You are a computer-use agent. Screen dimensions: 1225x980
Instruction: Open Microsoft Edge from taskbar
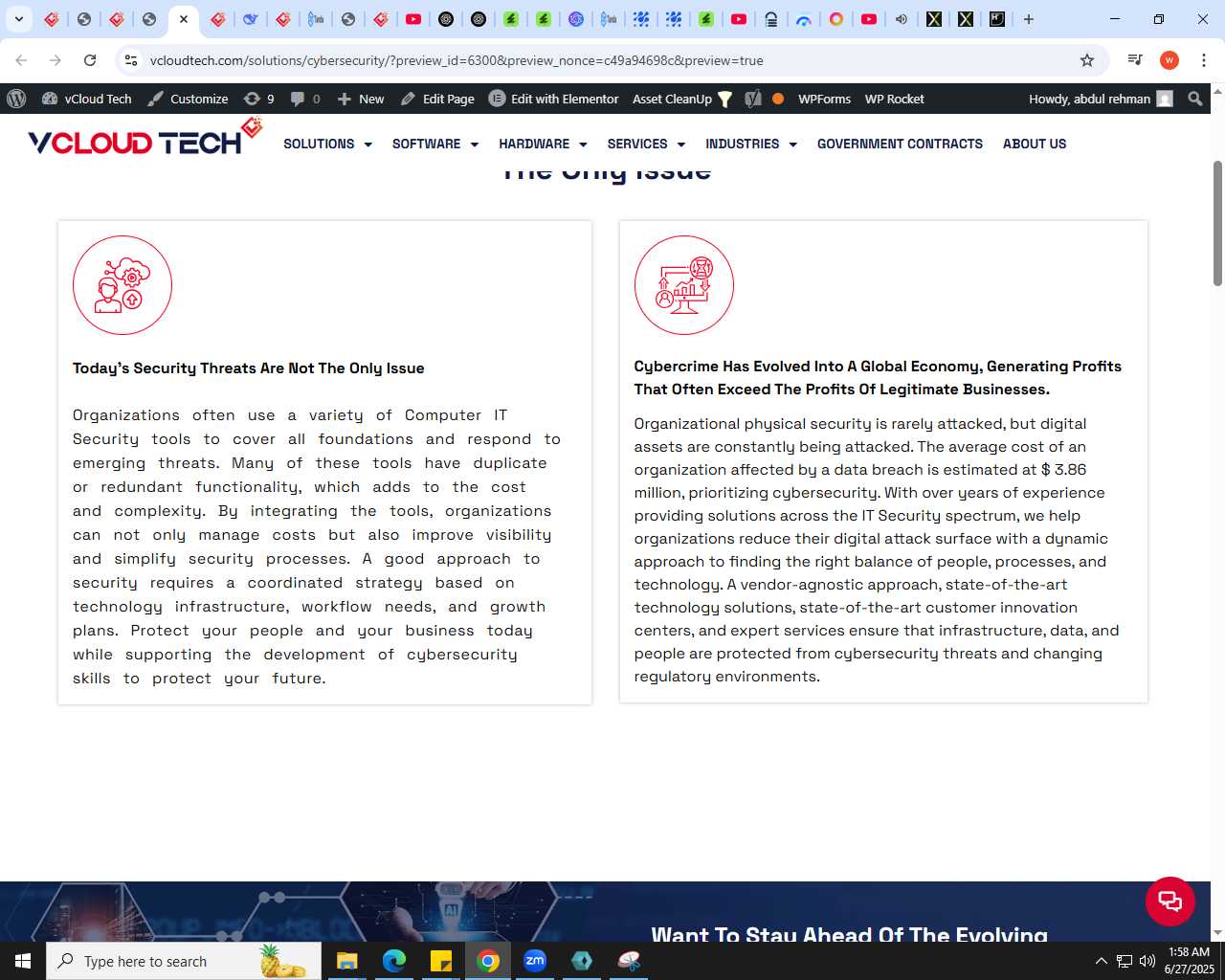[394, 961]
